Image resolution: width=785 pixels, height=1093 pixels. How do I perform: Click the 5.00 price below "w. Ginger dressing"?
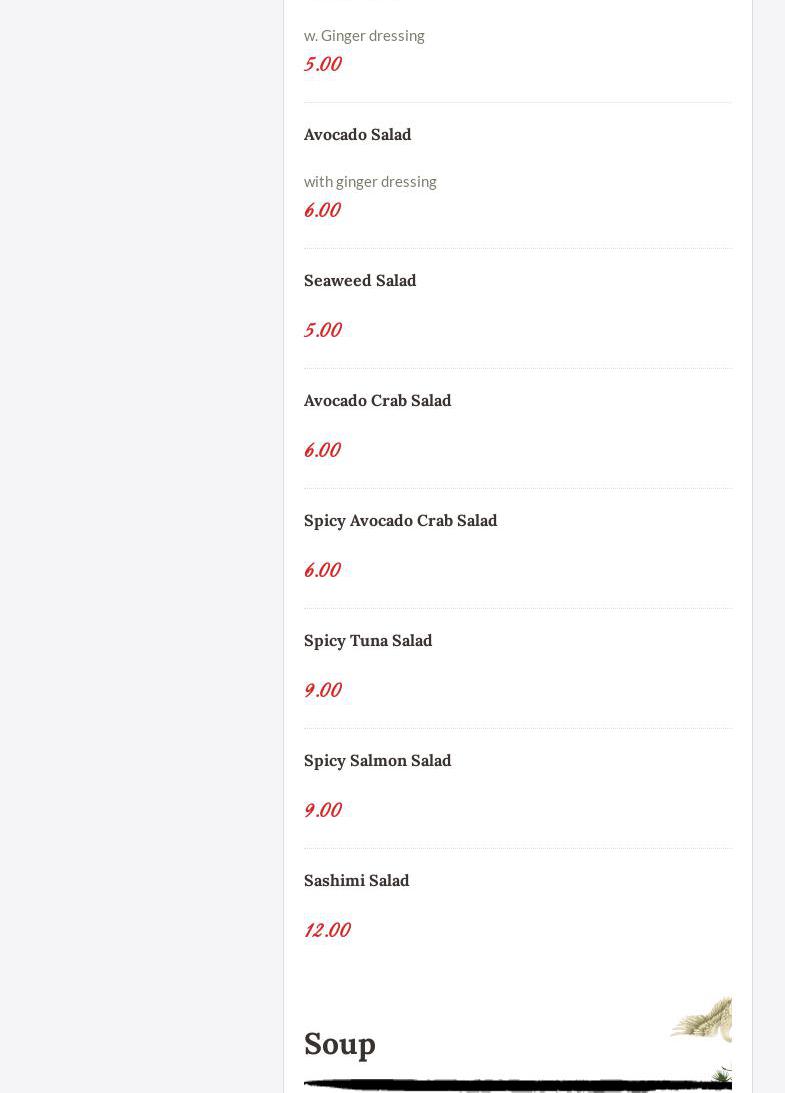pos(322,64)
